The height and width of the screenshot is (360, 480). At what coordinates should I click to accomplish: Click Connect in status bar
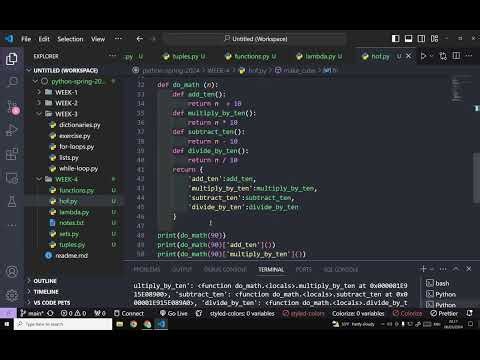[129, 313]
